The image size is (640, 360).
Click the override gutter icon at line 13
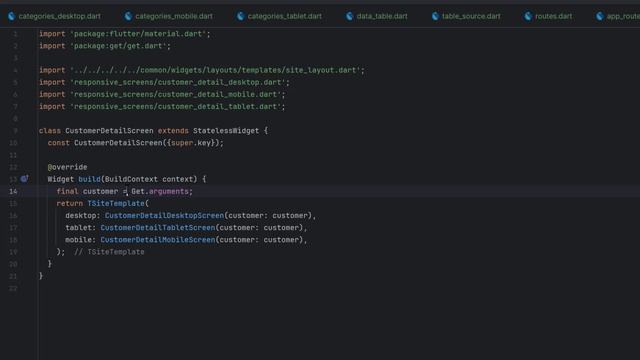click(24, 179)
